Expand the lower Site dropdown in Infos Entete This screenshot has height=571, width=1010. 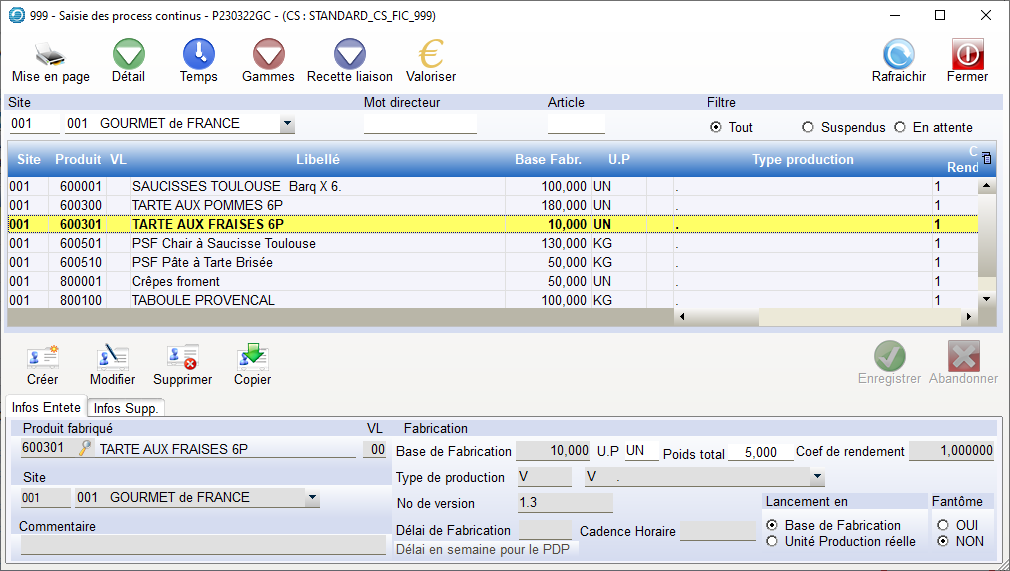pos(312,498)
